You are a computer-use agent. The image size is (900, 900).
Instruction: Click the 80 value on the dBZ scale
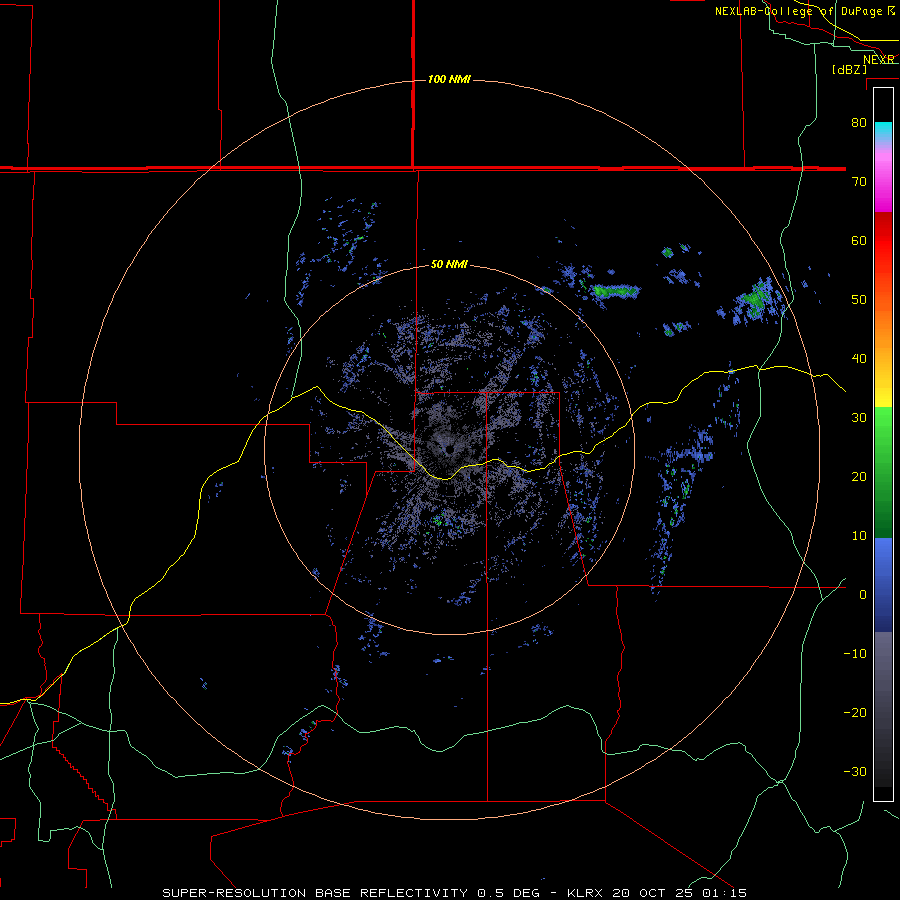(859, 122)
